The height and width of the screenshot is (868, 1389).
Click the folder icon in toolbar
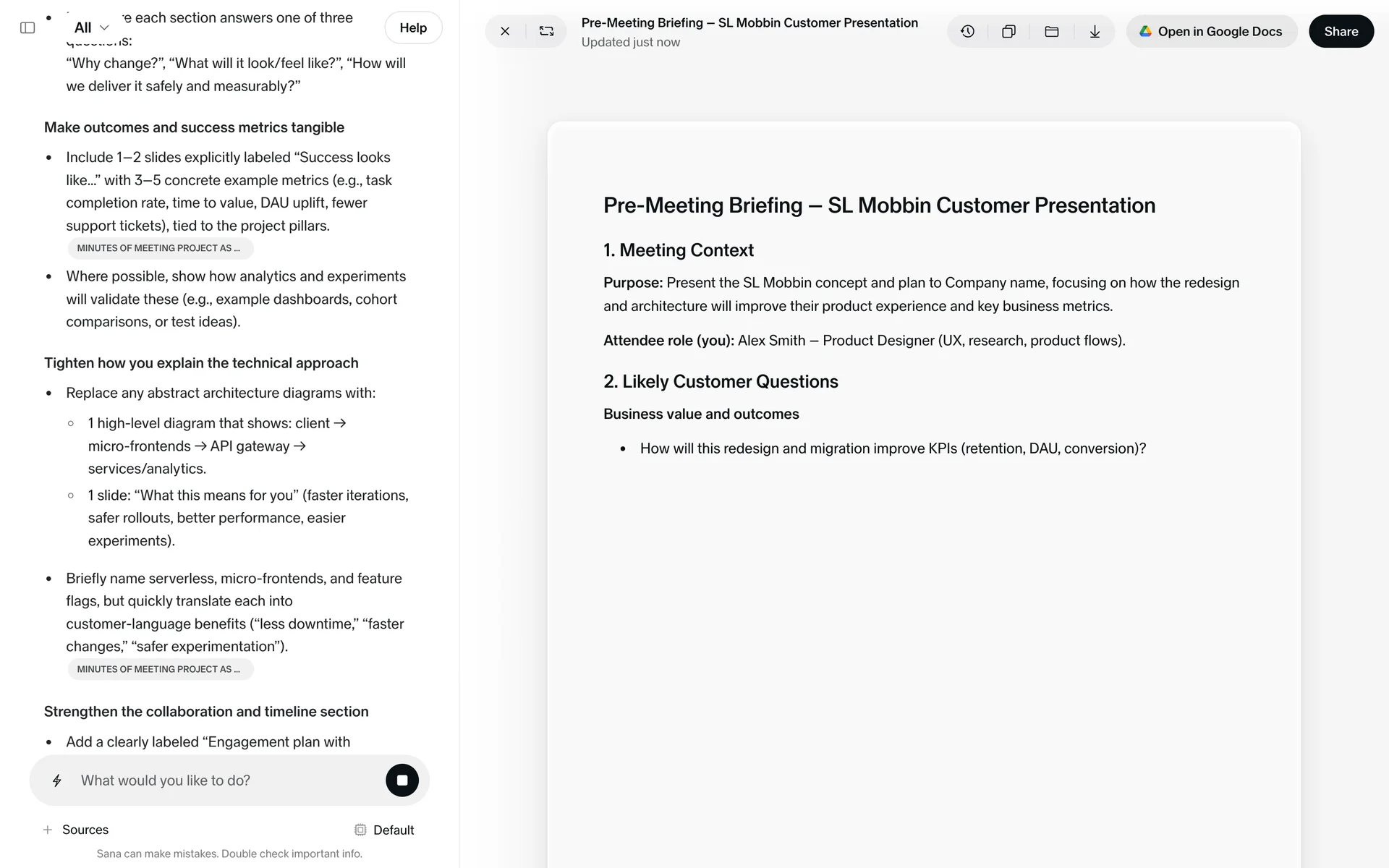(x=1052, y=31)
